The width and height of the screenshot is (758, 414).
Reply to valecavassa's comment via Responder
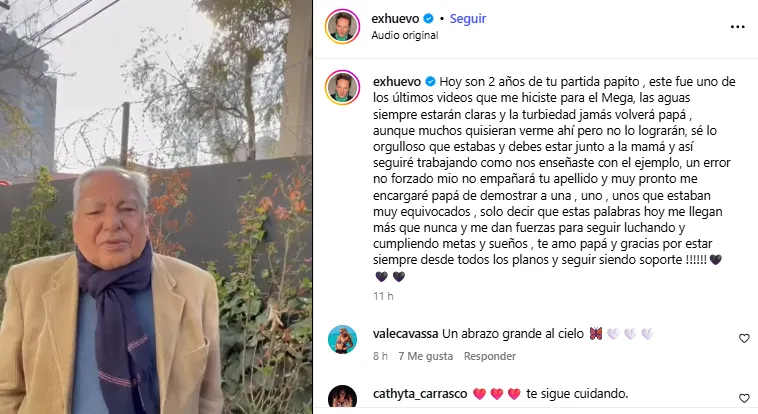coord(490,356)
